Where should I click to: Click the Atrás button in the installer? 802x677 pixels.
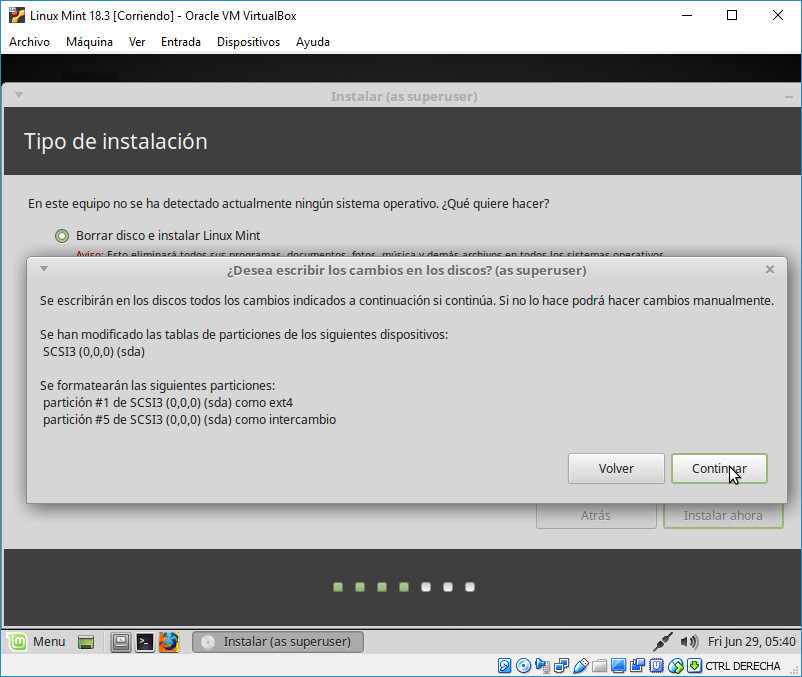pyautogui.click(x=596, y=515)
